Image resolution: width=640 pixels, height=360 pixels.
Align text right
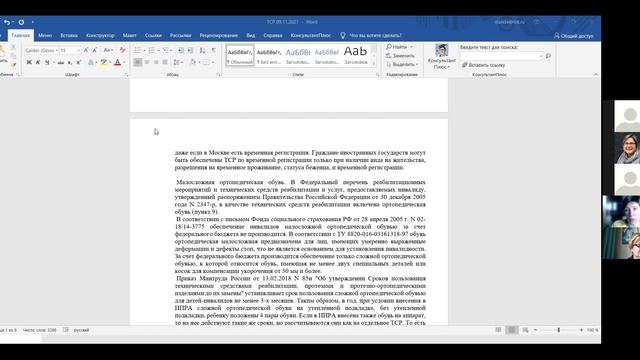click(x=156, y=62)
